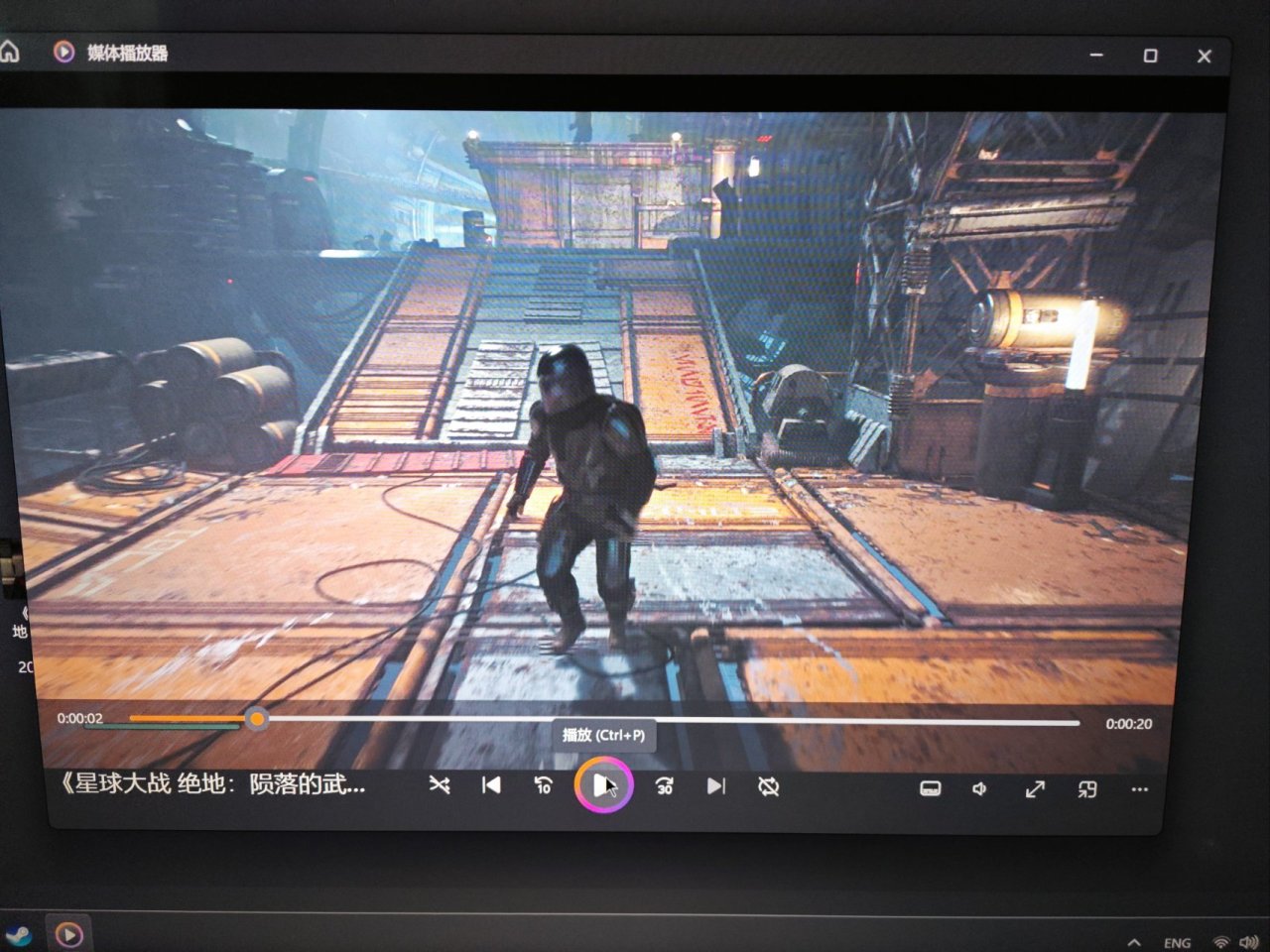Screen dimensions: 1270x952
Task: Click the 媒体播放器 app title icon
Action: 63,52
